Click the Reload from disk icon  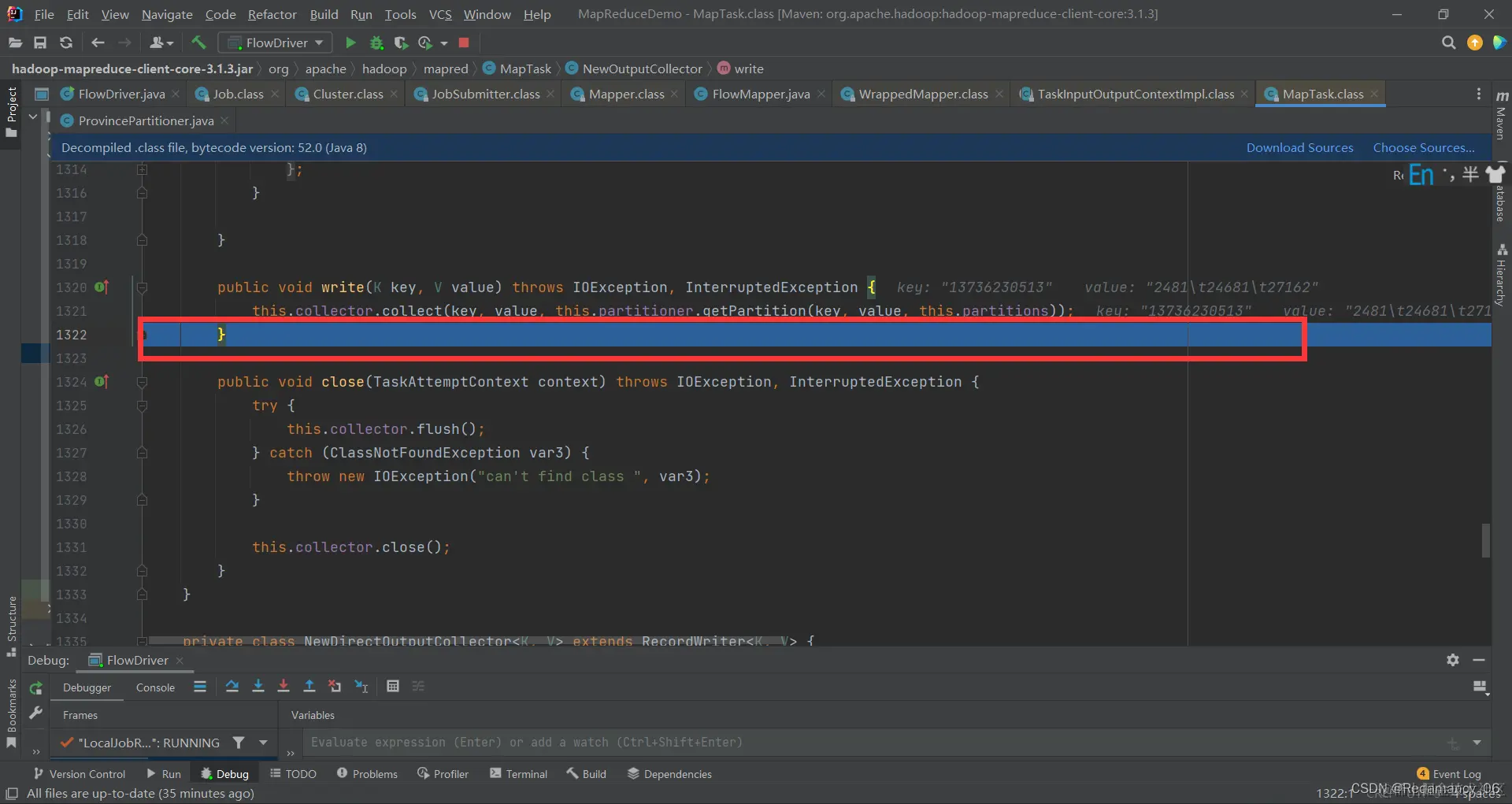pyautogui.click(x=66, y=43)
